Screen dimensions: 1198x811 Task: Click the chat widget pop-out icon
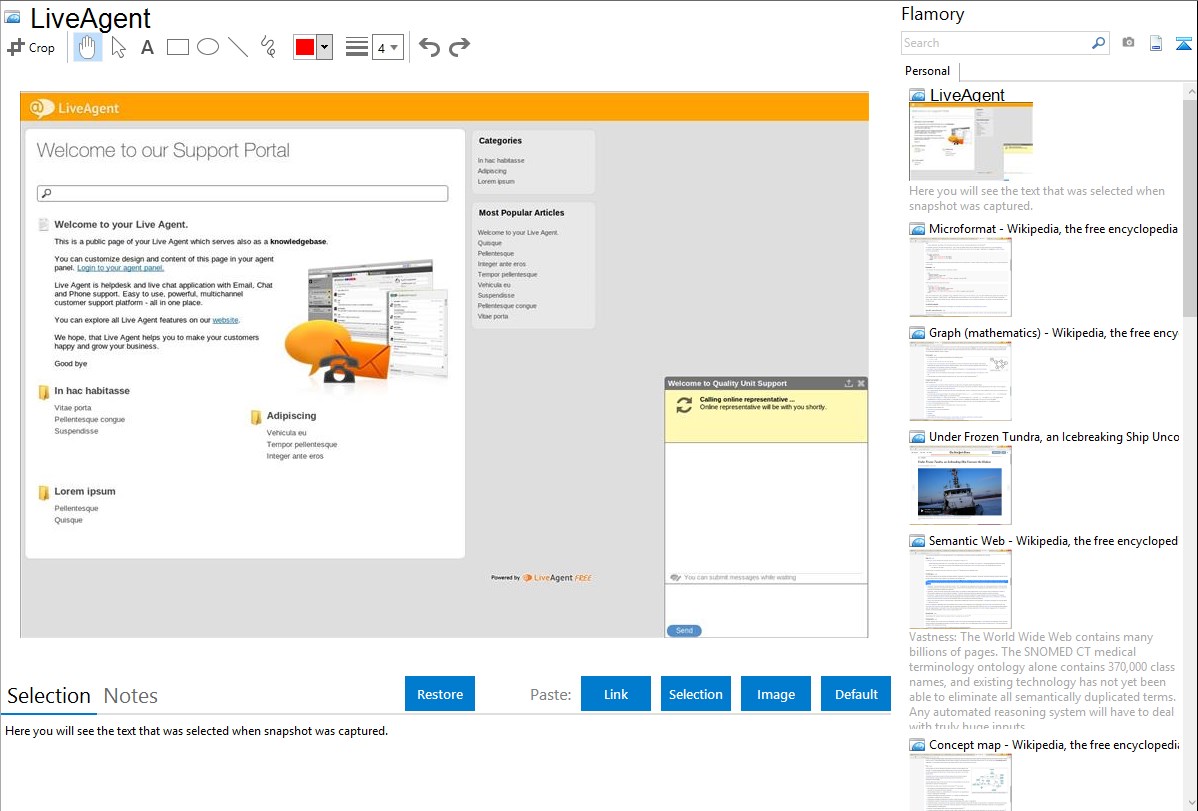pos(848,384)
